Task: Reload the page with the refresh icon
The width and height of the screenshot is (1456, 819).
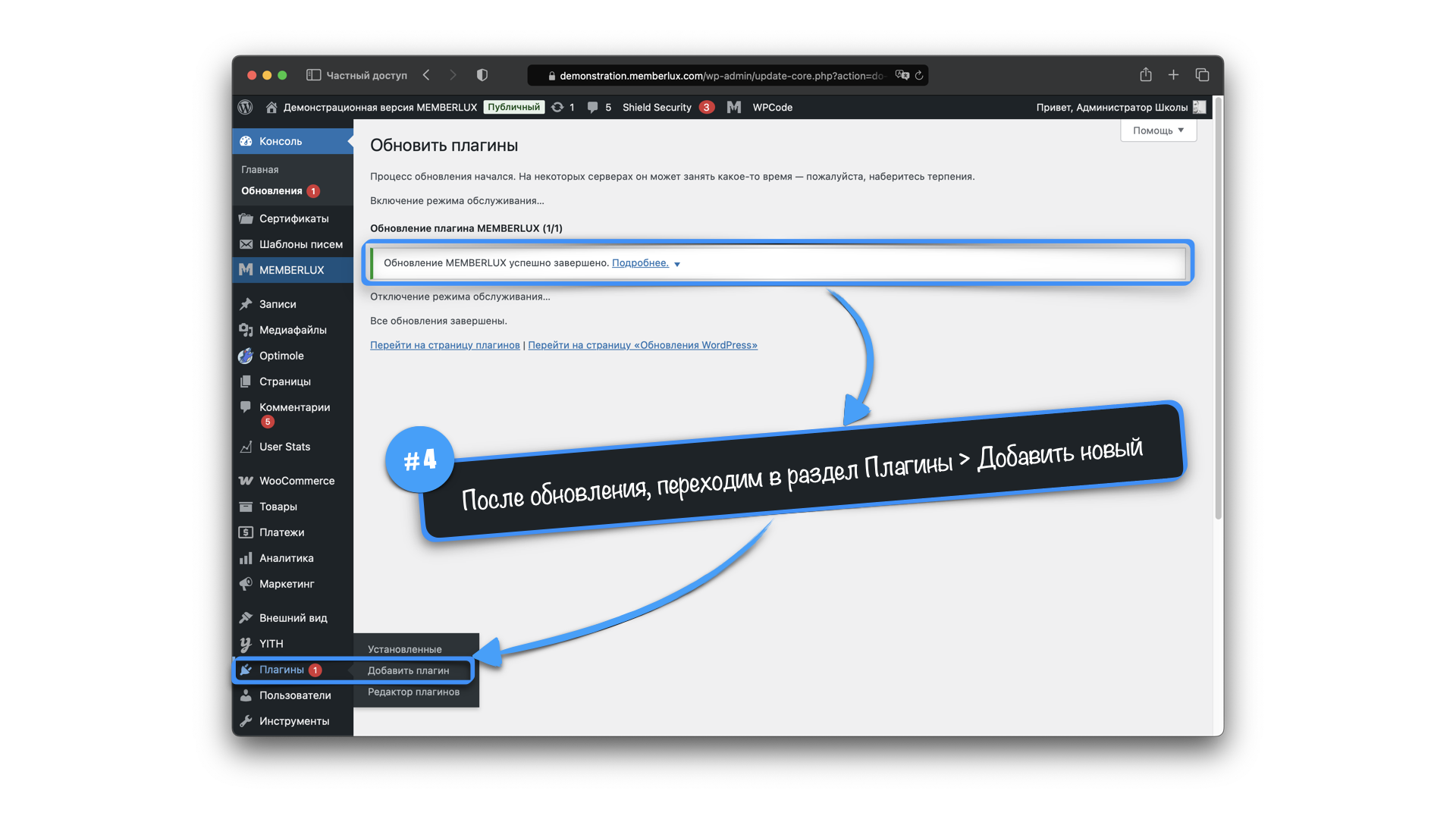Action: point(919,75)
